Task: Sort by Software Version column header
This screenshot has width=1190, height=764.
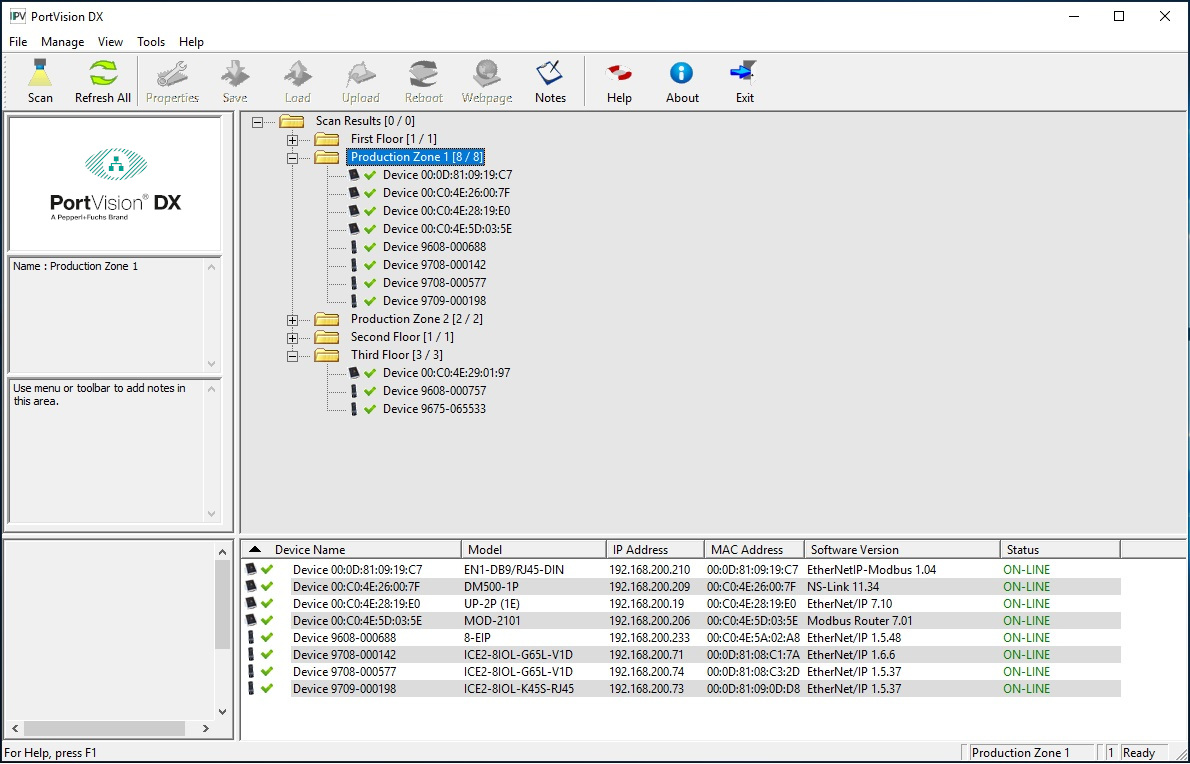Action: pos(902,550)
